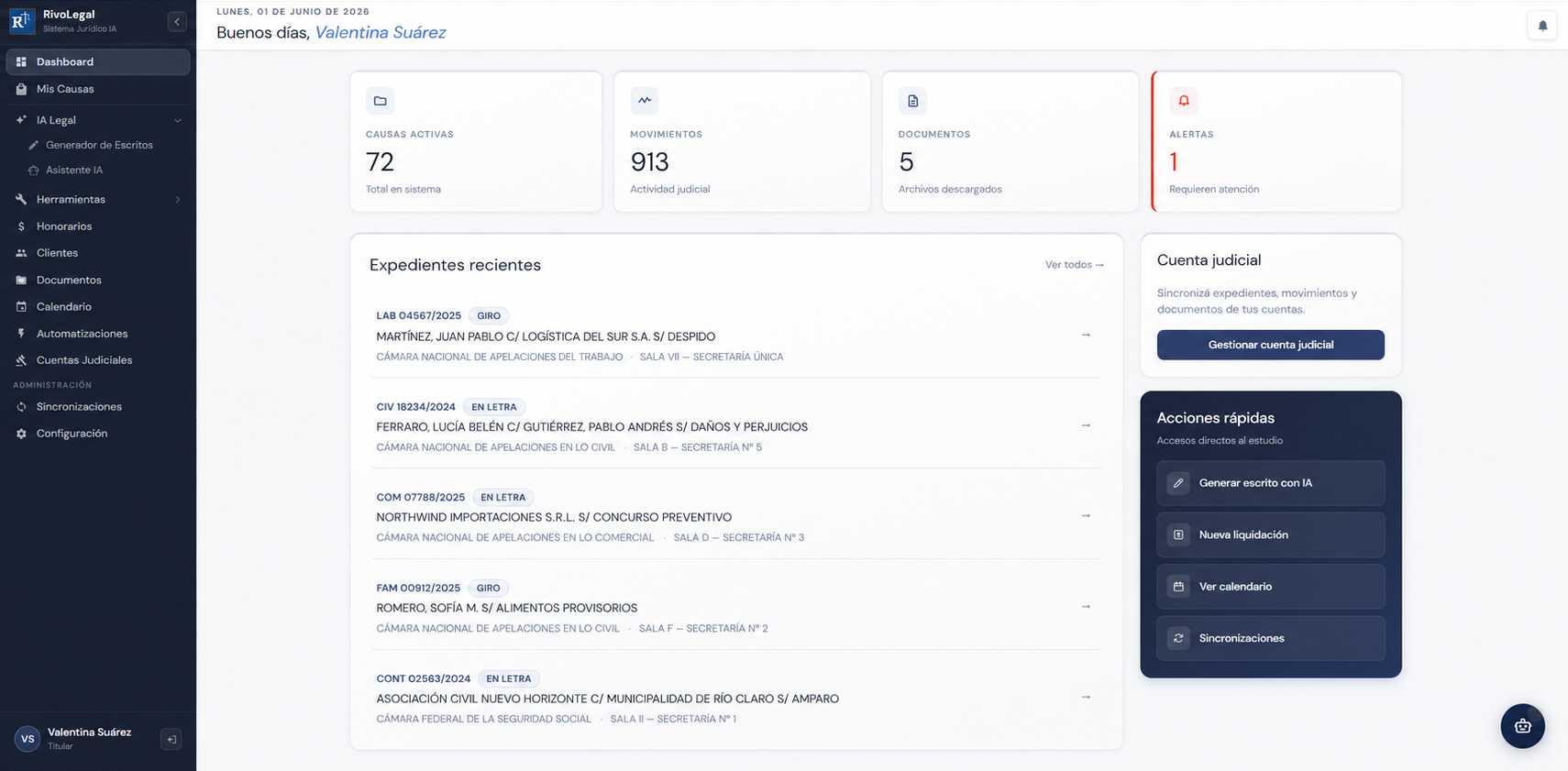Click the RivoLegal logo icon
Viewport: 1568px width, 771px height.
click(x=21, y=20)
